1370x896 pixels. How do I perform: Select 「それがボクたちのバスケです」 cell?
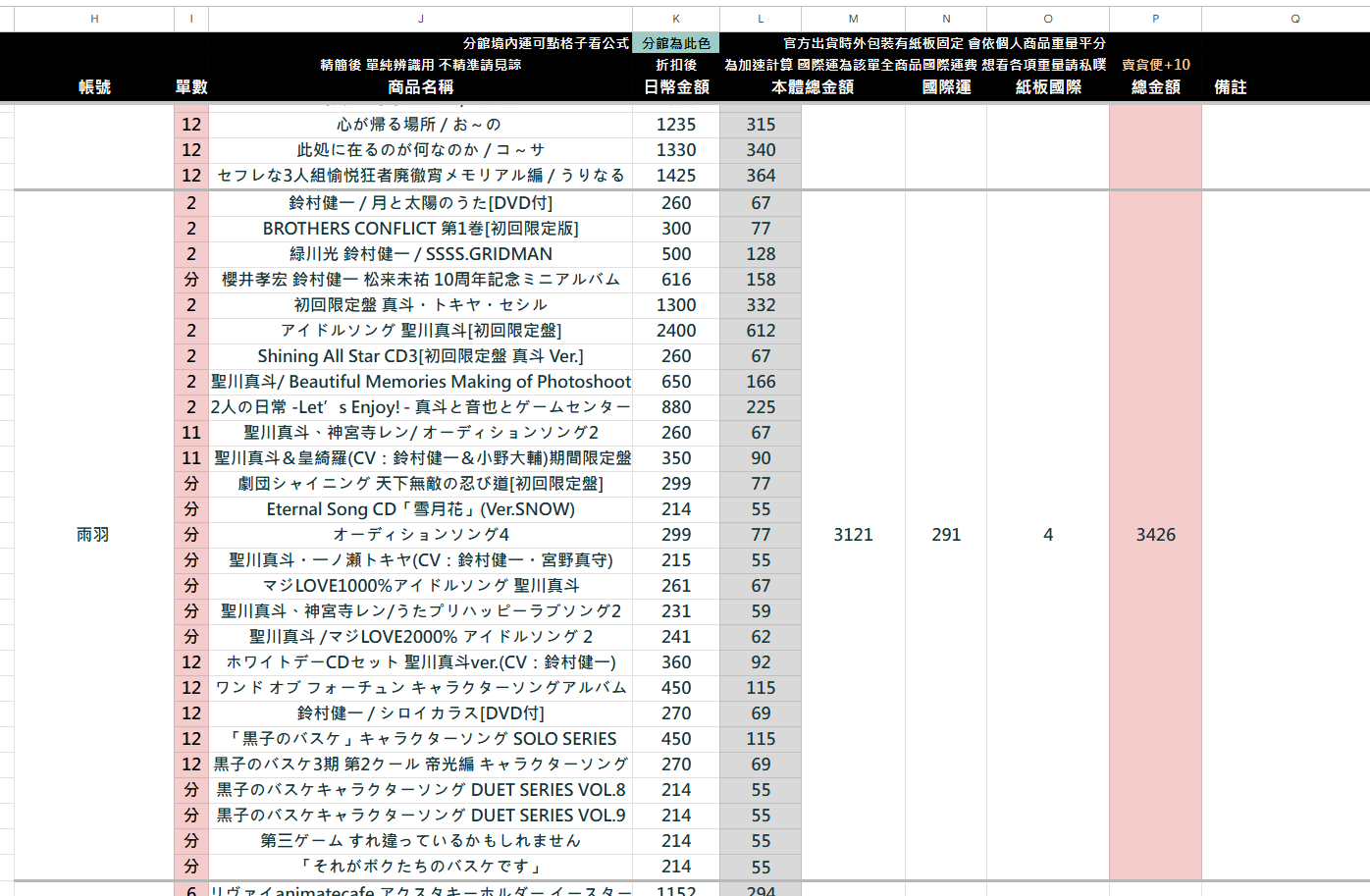click(x=421, y=867)
